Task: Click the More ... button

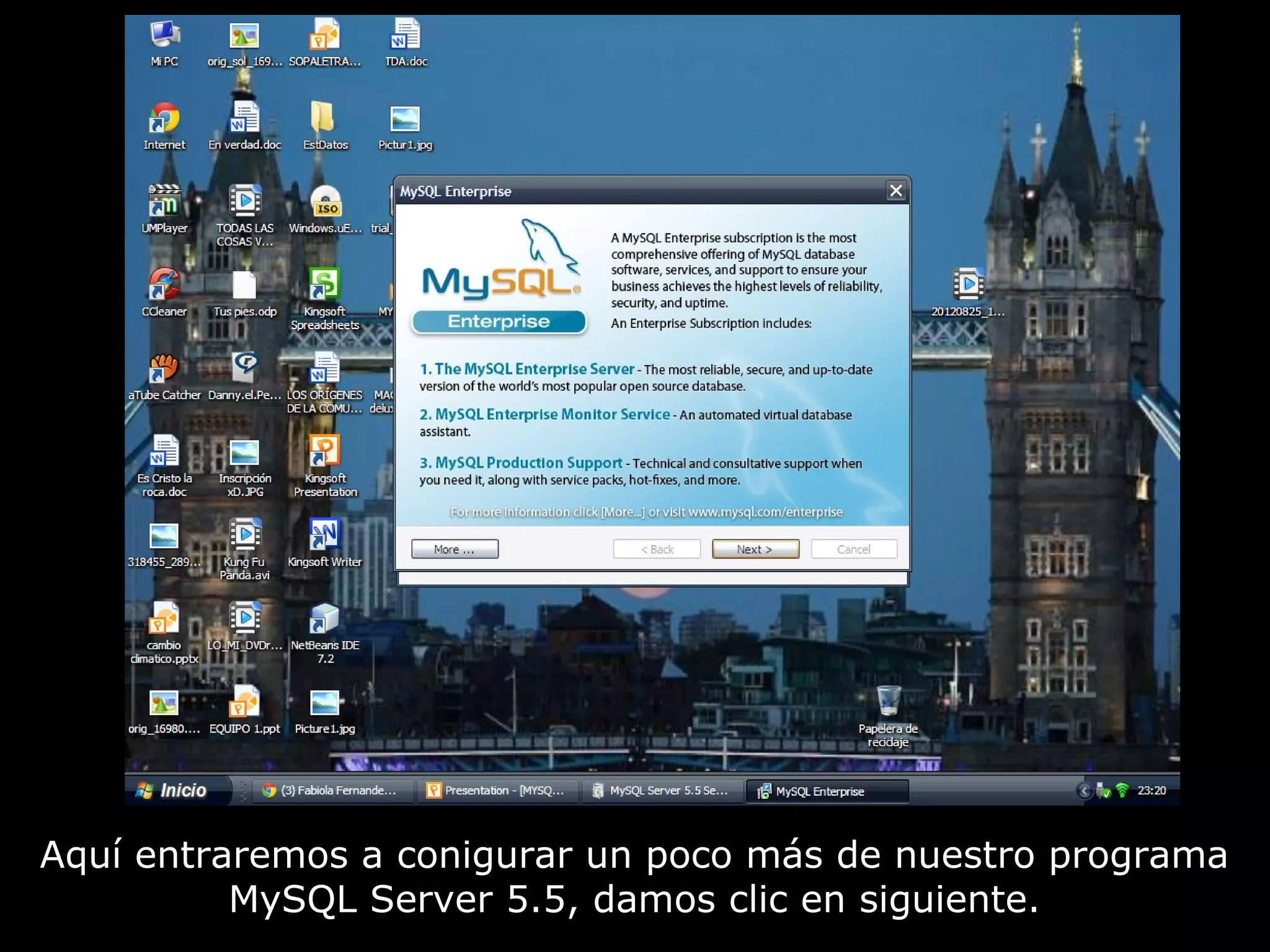Action: pos(455,549)
